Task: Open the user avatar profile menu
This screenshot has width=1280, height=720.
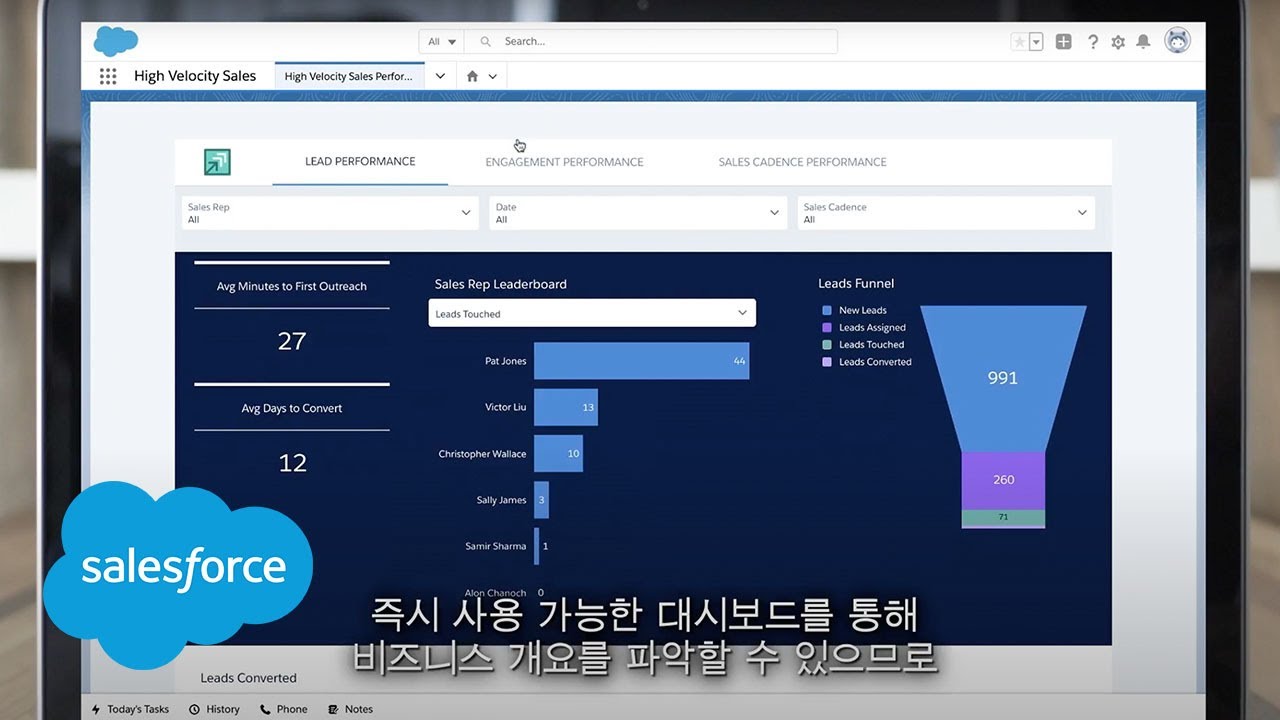Action: [x=1177, y=41]
